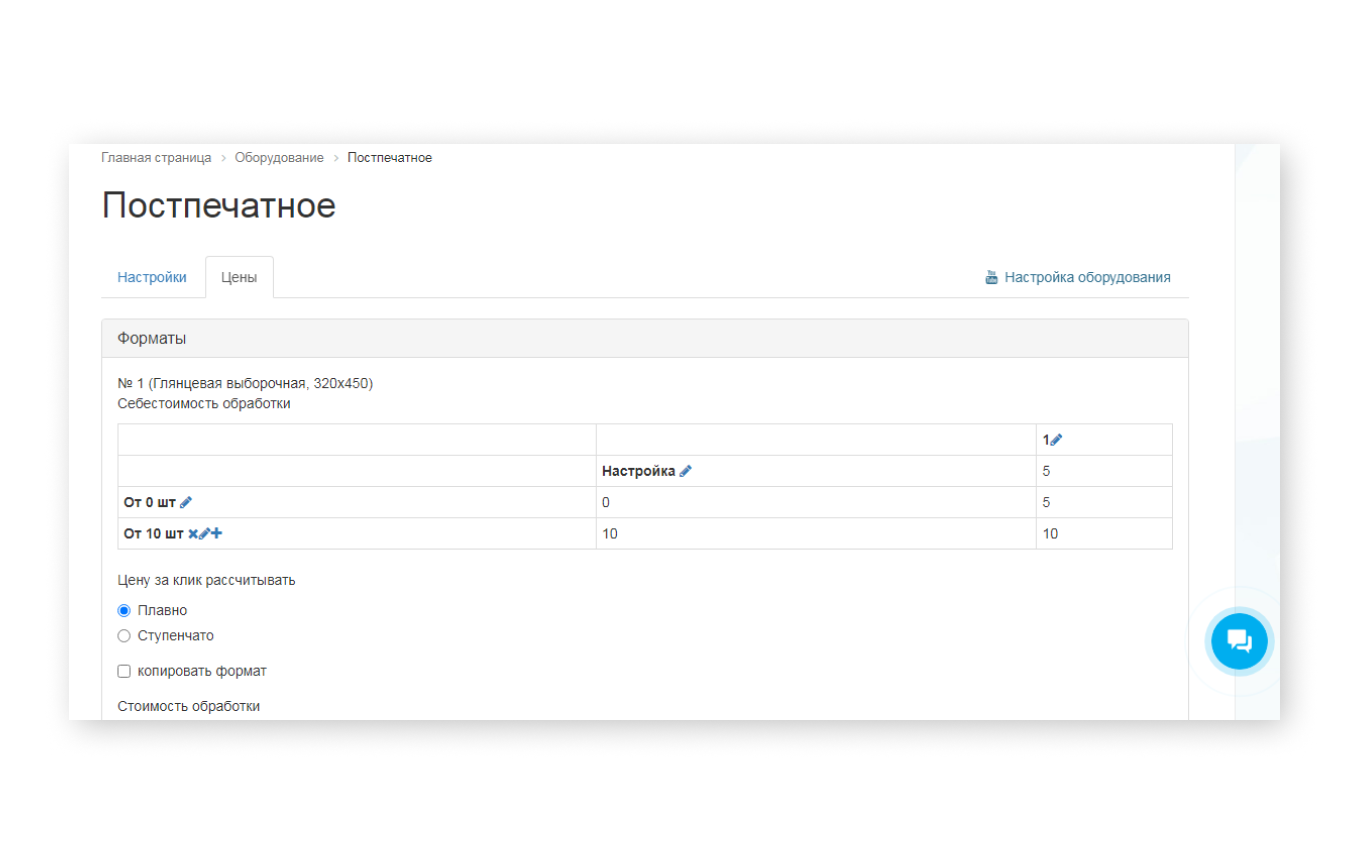1350x865 pixels.
Task: Switch to the Настройки tab
Action: [152, 277]
